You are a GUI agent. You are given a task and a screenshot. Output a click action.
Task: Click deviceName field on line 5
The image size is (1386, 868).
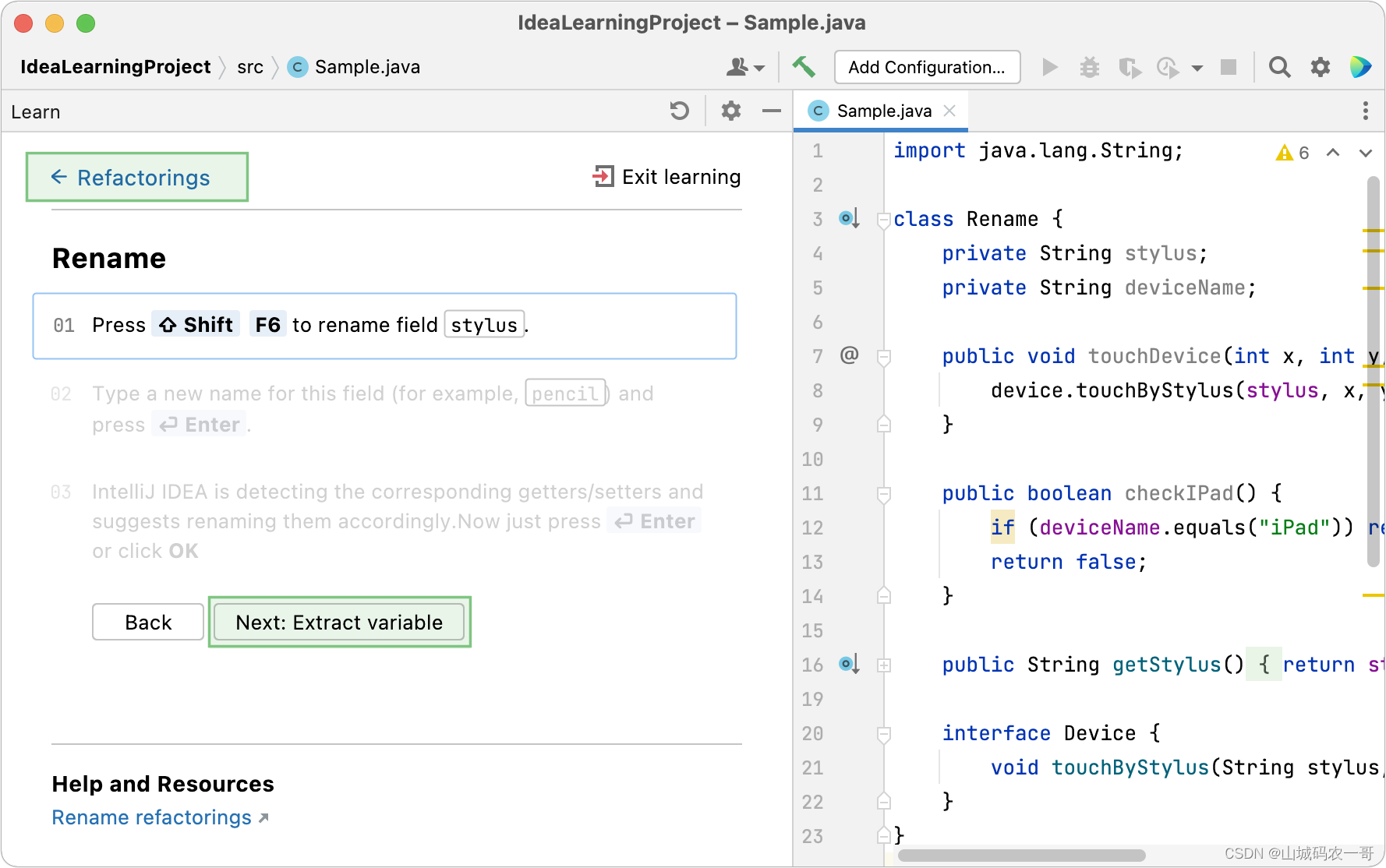point(1185,288)
